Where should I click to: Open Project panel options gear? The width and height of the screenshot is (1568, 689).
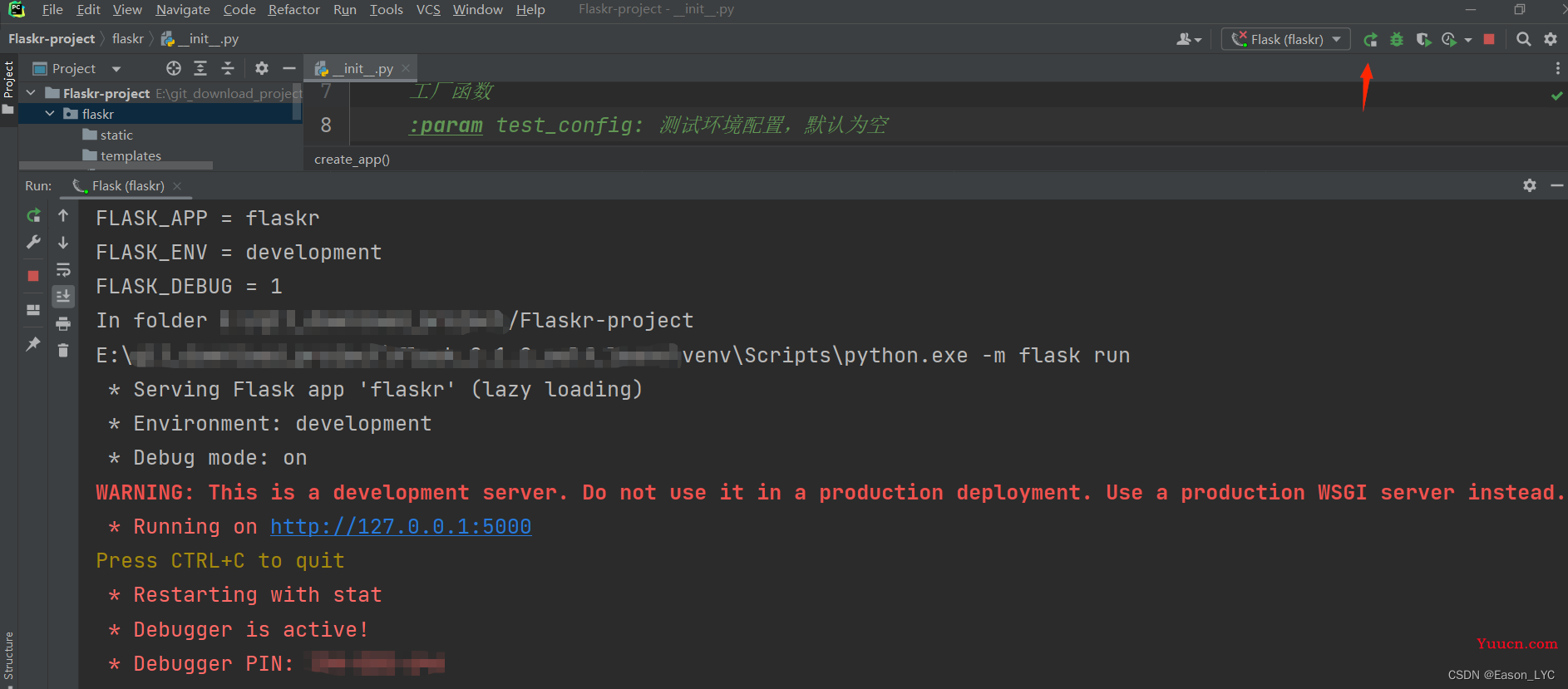click(262, 68)
